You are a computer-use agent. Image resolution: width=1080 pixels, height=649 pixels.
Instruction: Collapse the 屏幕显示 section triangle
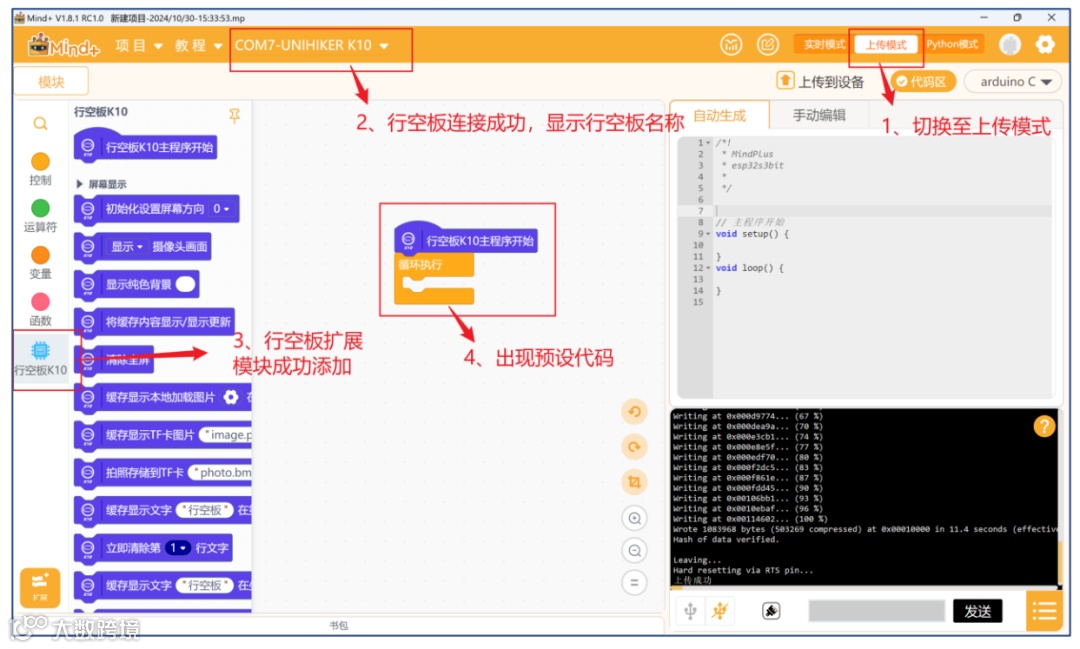click(79, 184)
